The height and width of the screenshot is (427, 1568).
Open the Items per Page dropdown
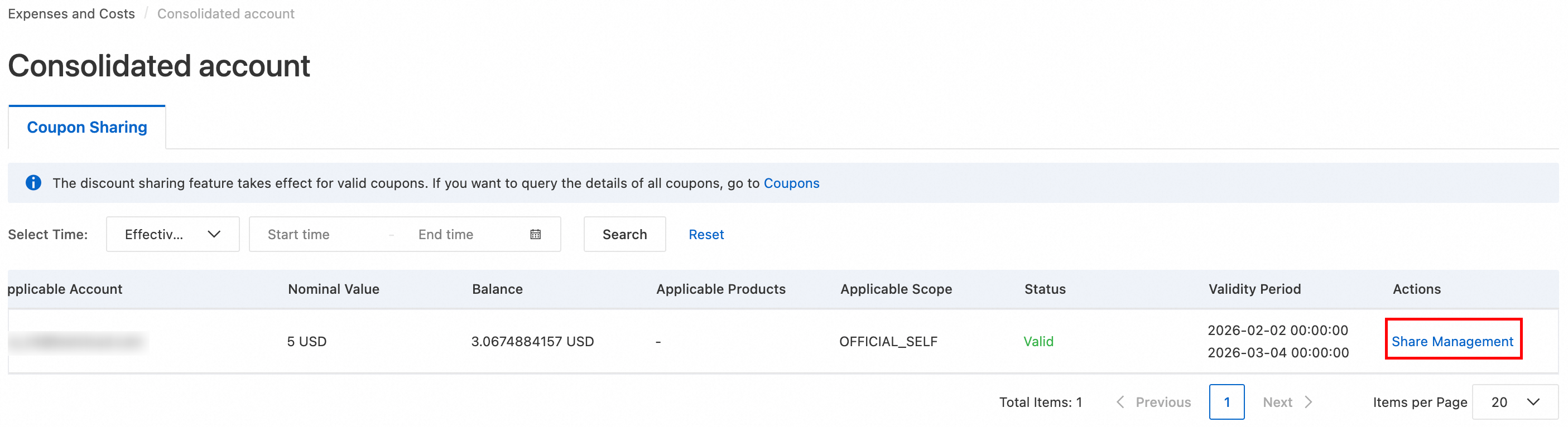click(x=1515, y=402)
